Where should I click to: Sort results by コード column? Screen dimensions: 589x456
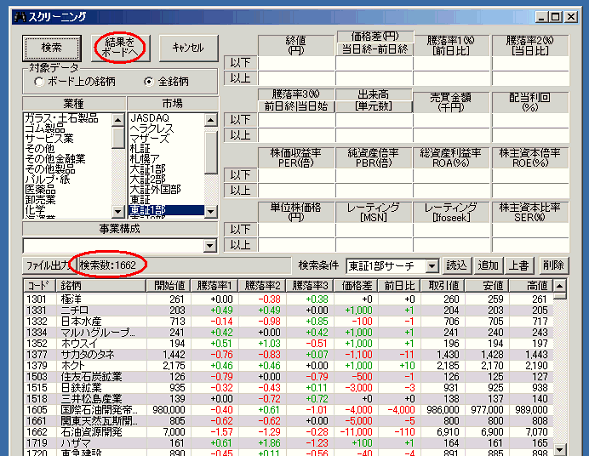(40, 286)
